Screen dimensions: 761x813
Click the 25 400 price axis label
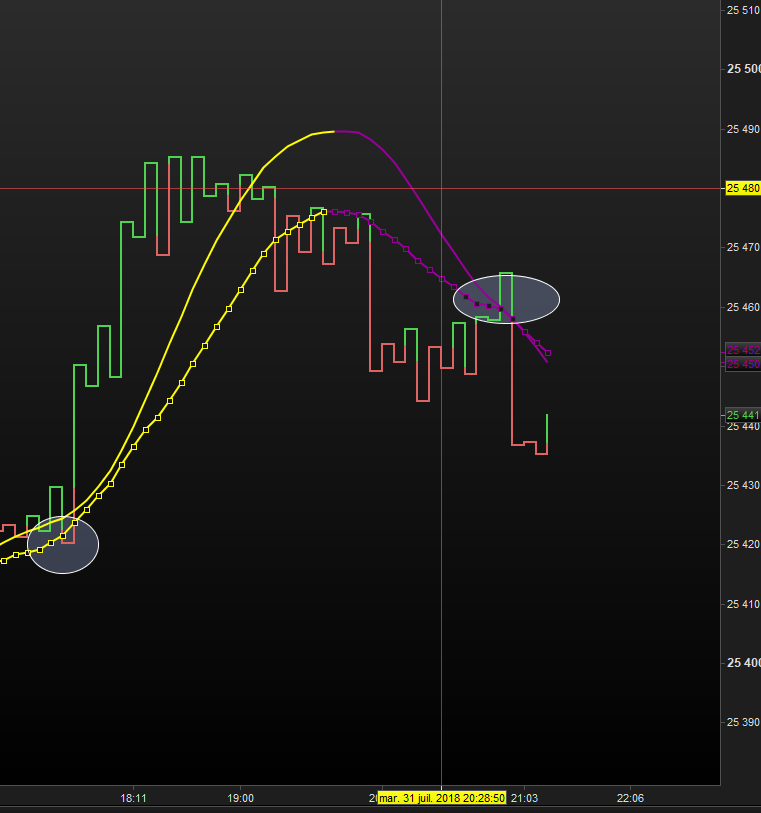point(743,663)
